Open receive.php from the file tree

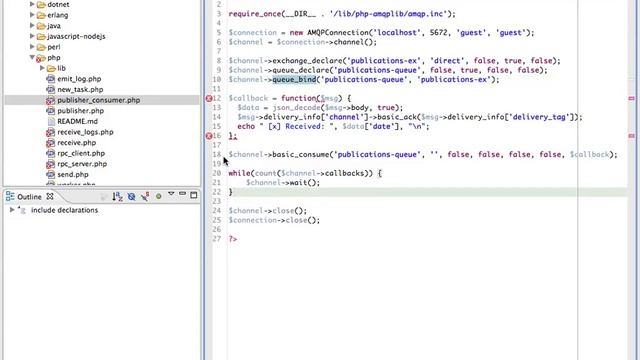[x=77, y=143]
